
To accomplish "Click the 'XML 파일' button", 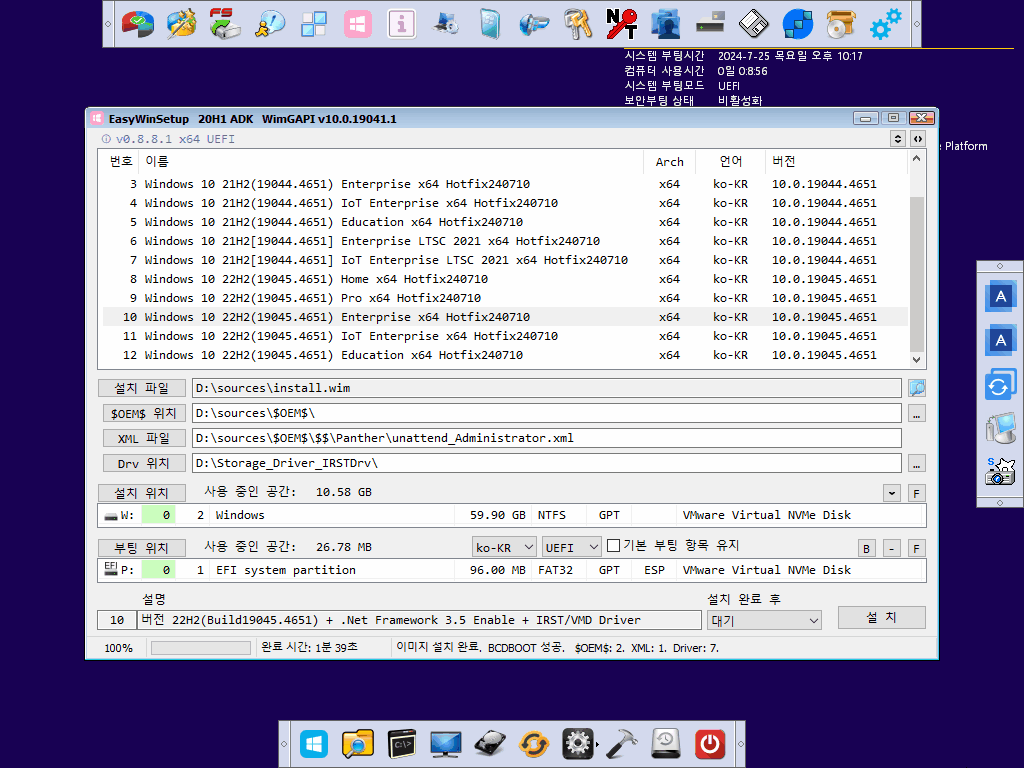I will [x=144, y=438].
